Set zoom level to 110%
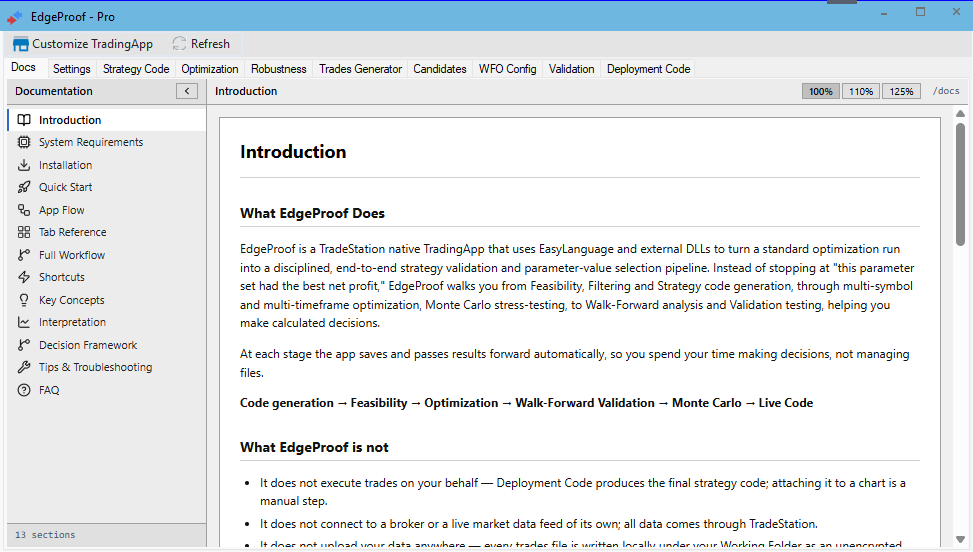The width and height of the screenshot is (973, 552). pyautogui.click(x=861, y=91)
